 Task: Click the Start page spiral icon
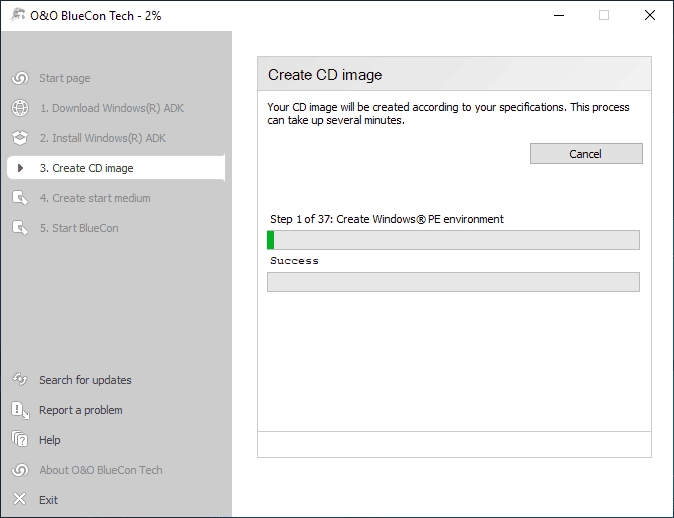tap(20, 78)
